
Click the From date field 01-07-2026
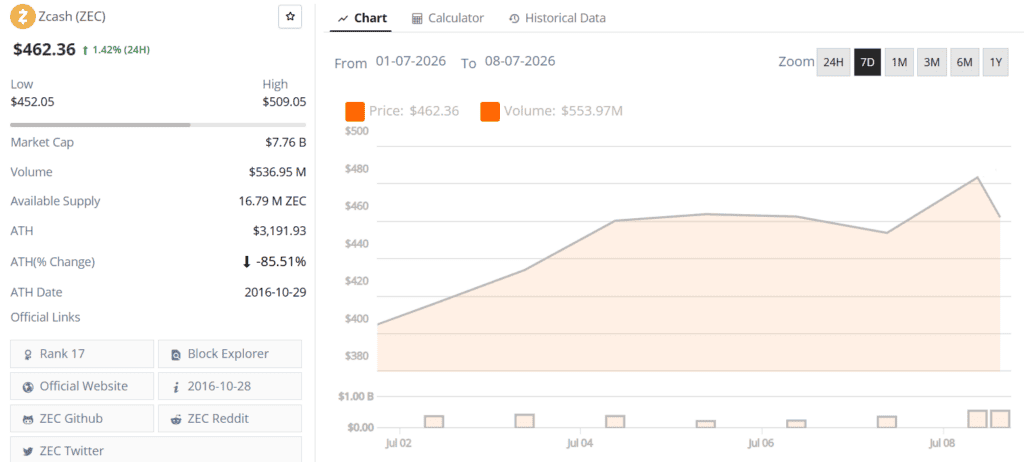pyautogui.click(x=411, y=61)
